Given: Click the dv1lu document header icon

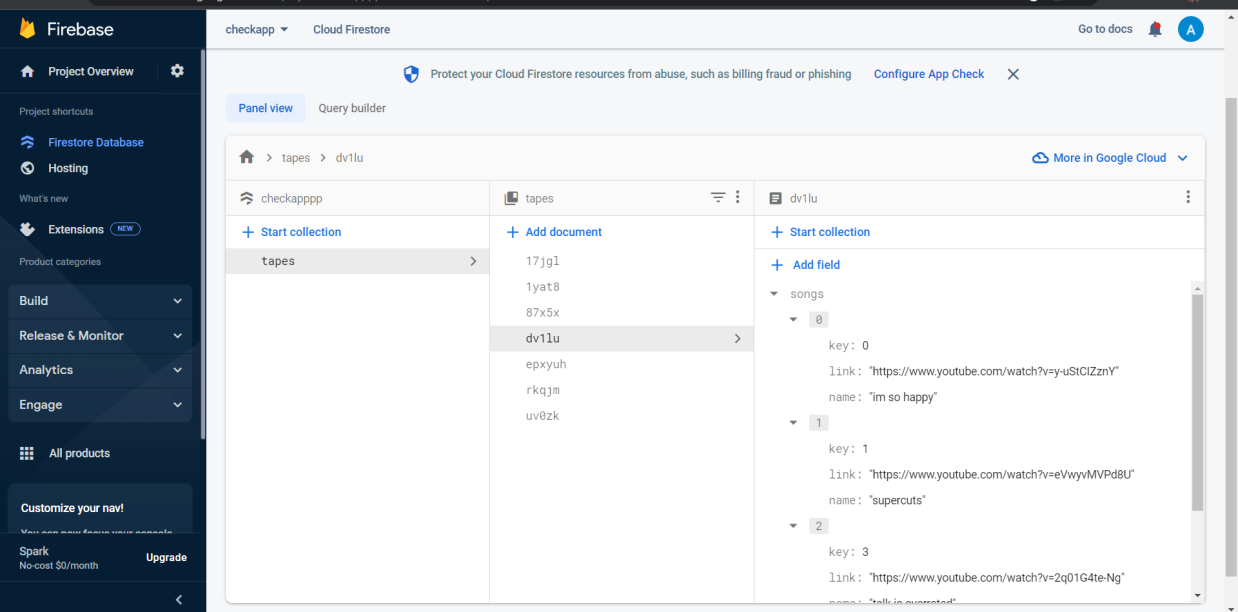Looking at the screenshot, I should (x=775, y=198).
